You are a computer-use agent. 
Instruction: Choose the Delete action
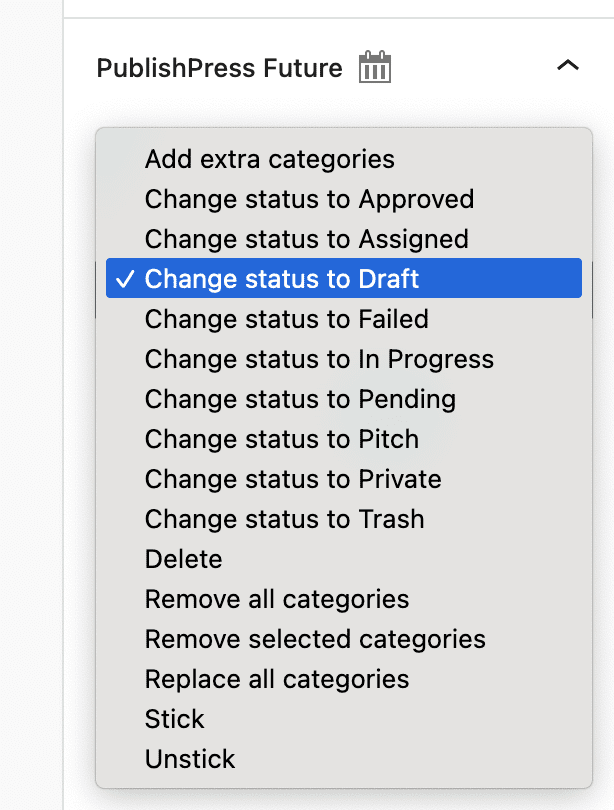point(184,559)
